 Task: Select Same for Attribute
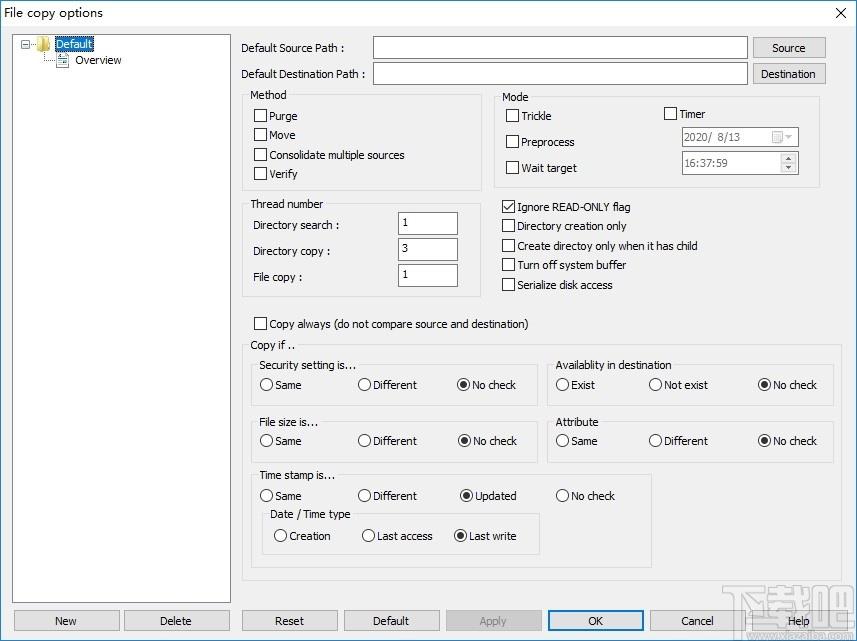[562, 440]
